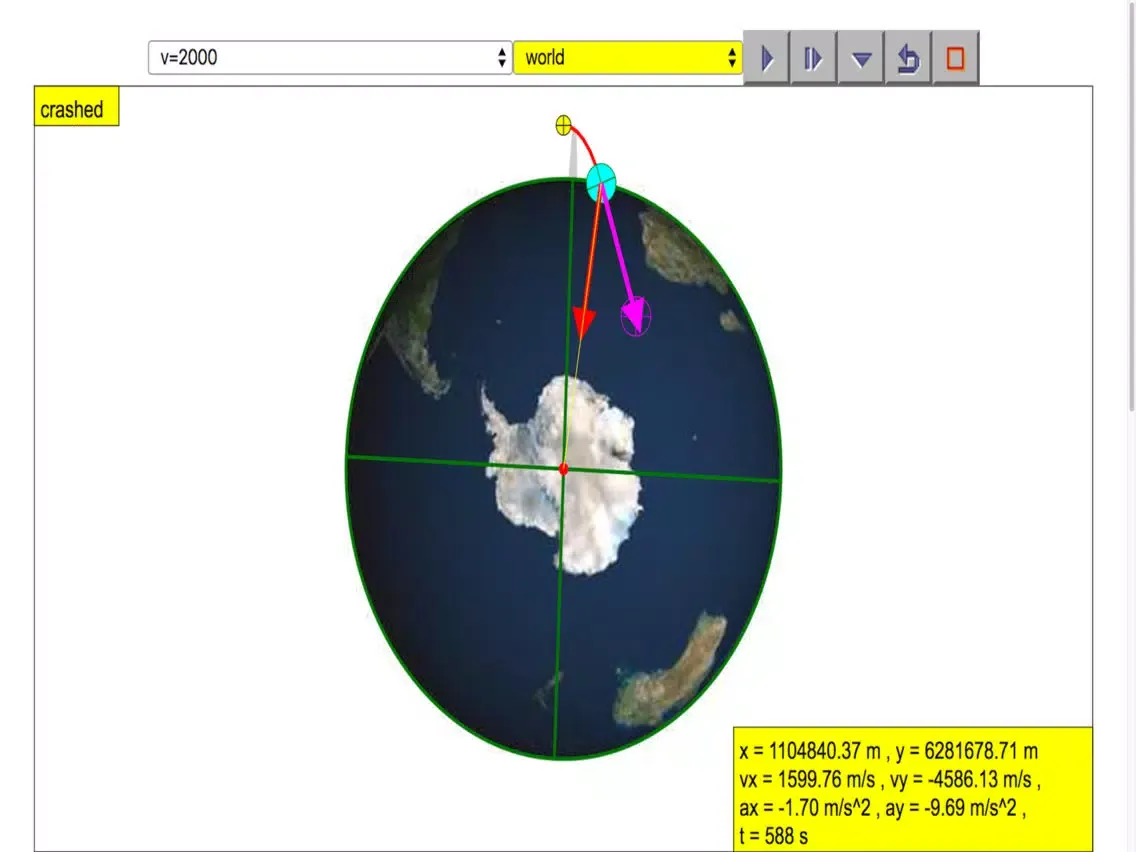Click the yellow launch point marker
The image size is (1136, 852).
(563, 126)
